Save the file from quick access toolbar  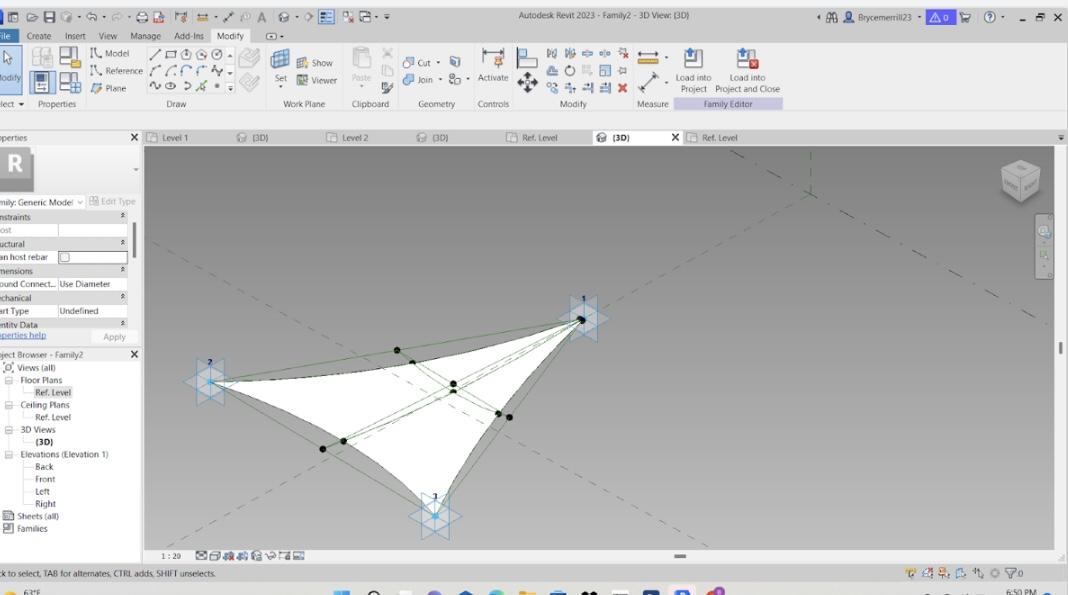point(50,17)
